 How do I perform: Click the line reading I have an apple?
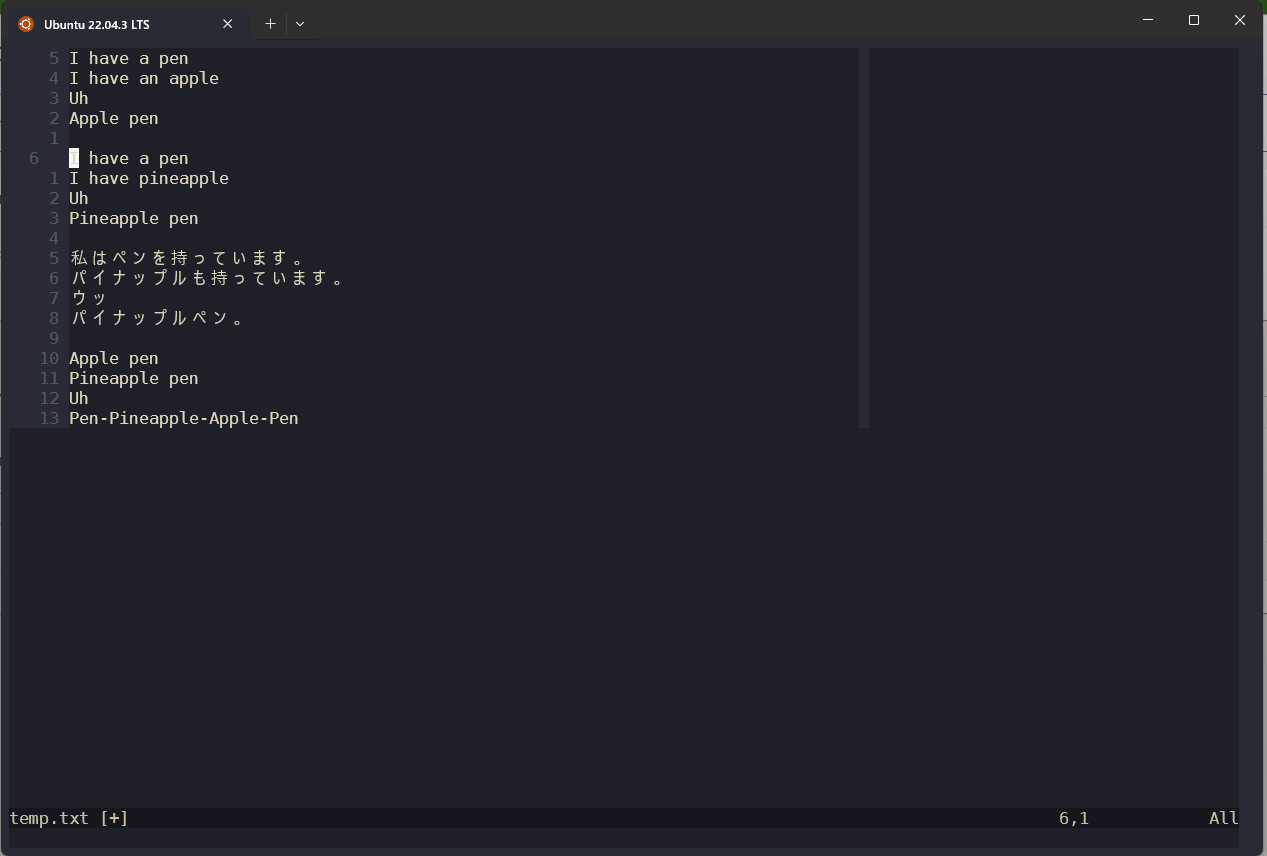(x=144, y=78)
